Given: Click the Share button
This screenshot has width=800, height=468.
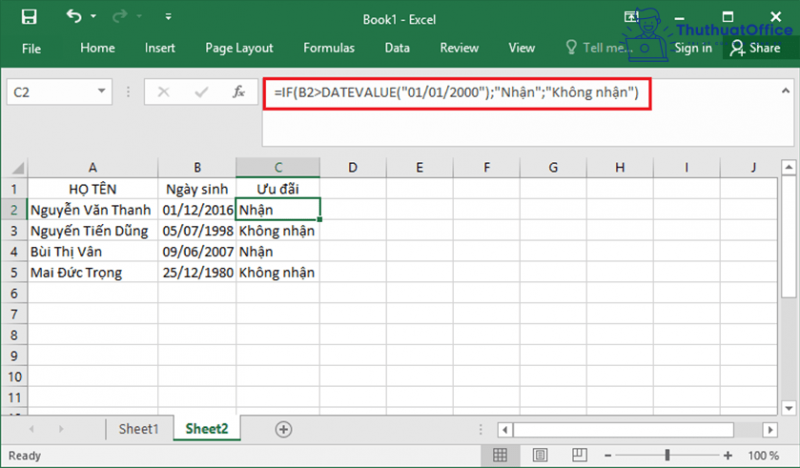Looking at the screenshot, I should [755, 48].
